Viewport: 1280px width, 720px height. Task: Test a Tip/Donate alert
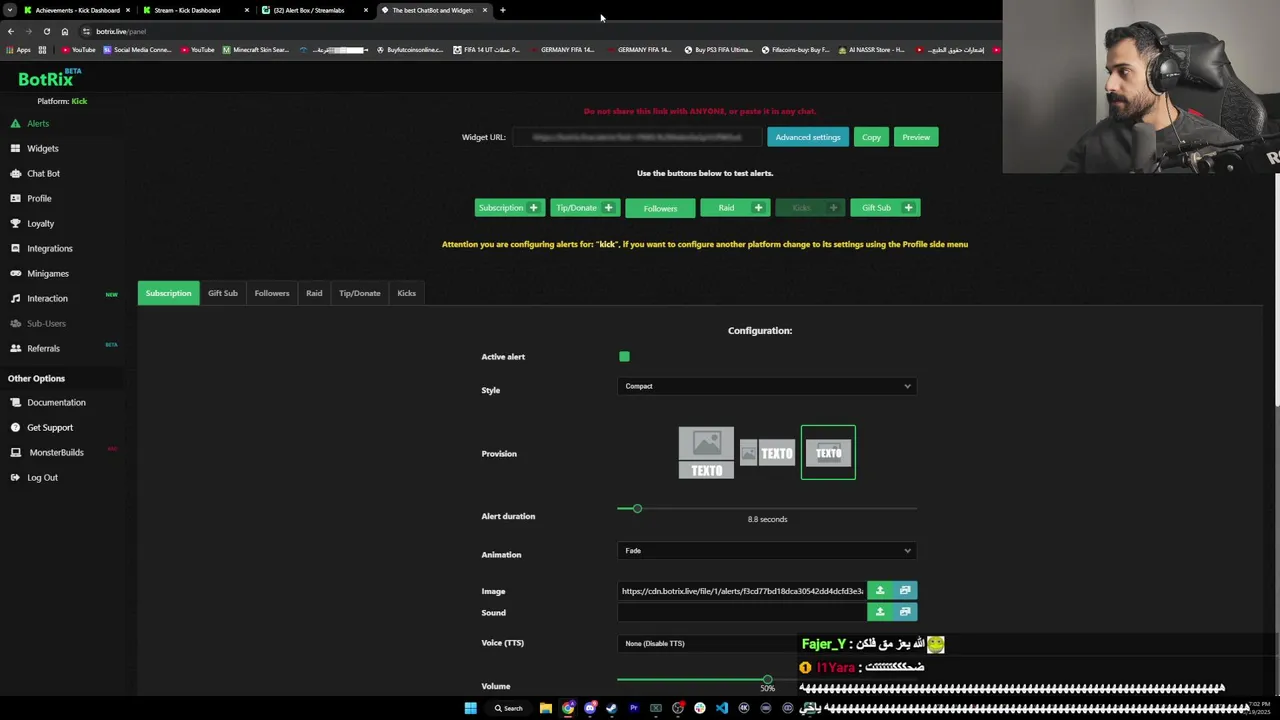pyautogui.click(x=585, y=207)
